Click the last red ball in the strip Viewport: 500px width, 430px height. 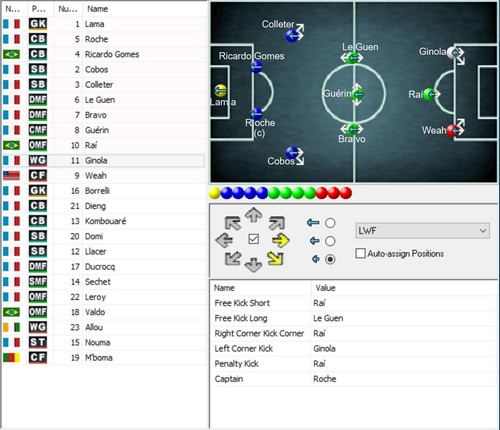[x=346, y=193]
